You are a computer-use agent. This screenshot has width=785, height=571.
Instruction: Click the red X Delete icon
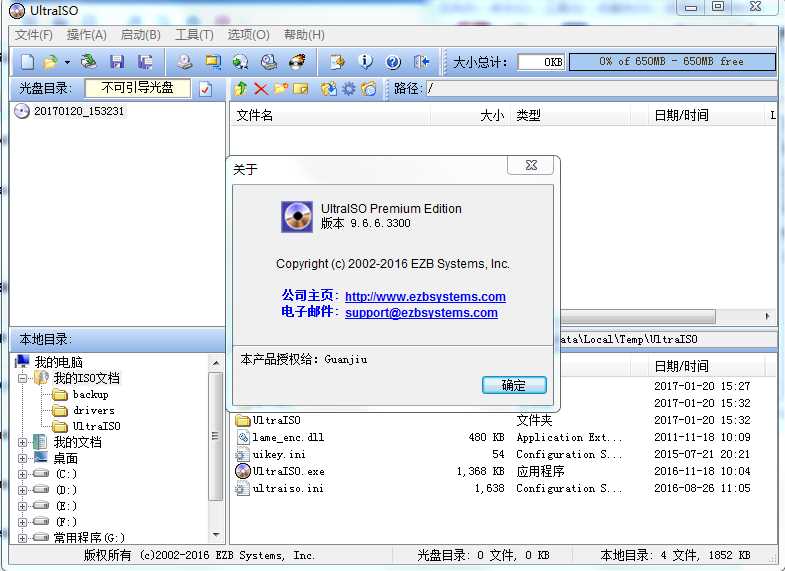(x=260, y=89)
